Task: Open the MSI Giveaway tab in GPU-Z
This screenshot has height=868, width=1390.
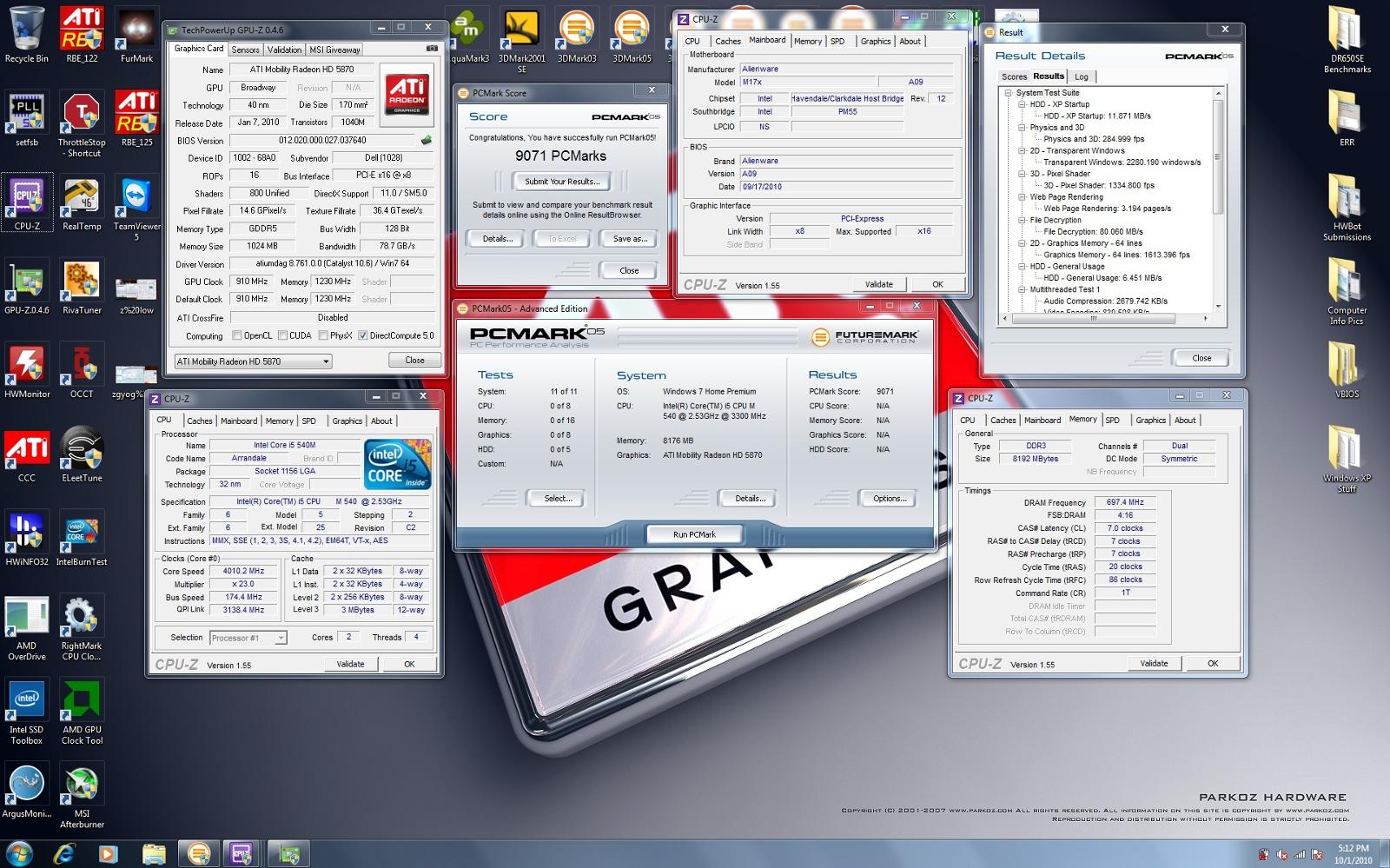Action: pos(334,50)
